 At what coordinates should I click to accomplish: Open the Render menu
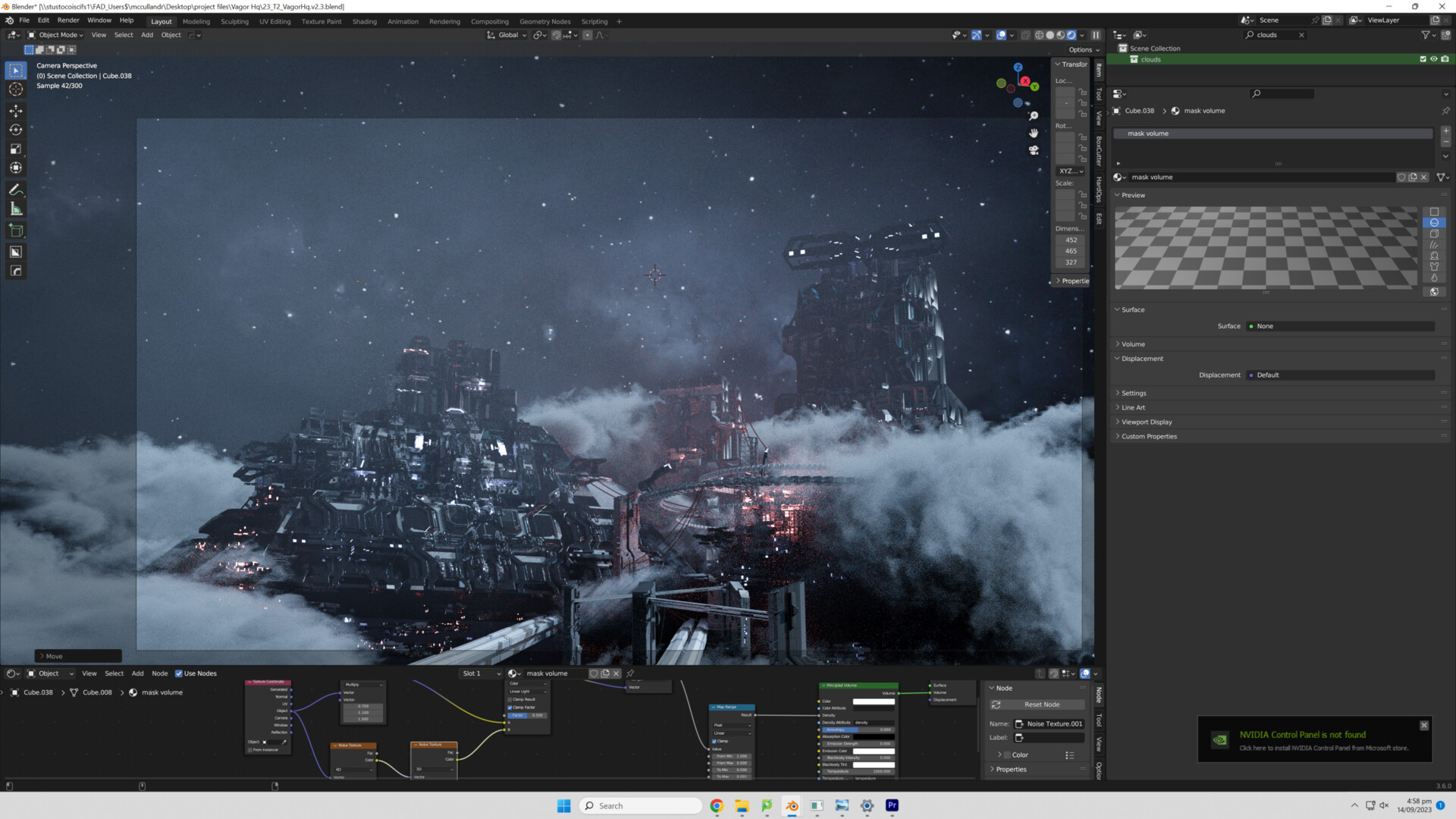point(67,20)
